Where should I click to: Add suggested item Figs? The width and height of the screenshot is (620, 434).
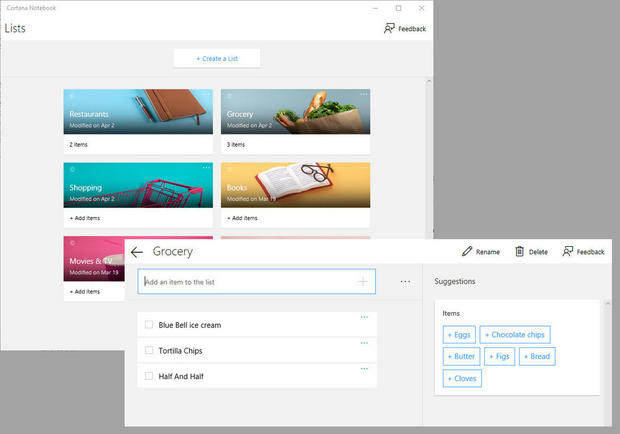499,357
